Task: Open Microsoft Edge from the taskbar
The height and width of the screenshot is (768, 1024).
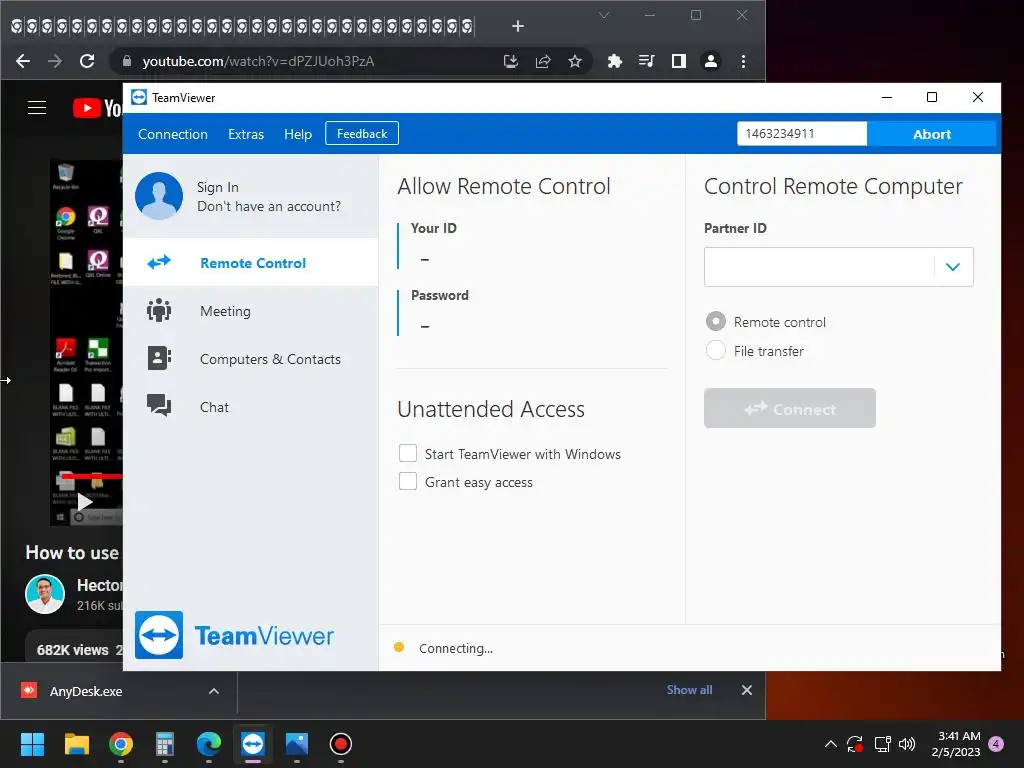Action: click(x=209, y=744)
